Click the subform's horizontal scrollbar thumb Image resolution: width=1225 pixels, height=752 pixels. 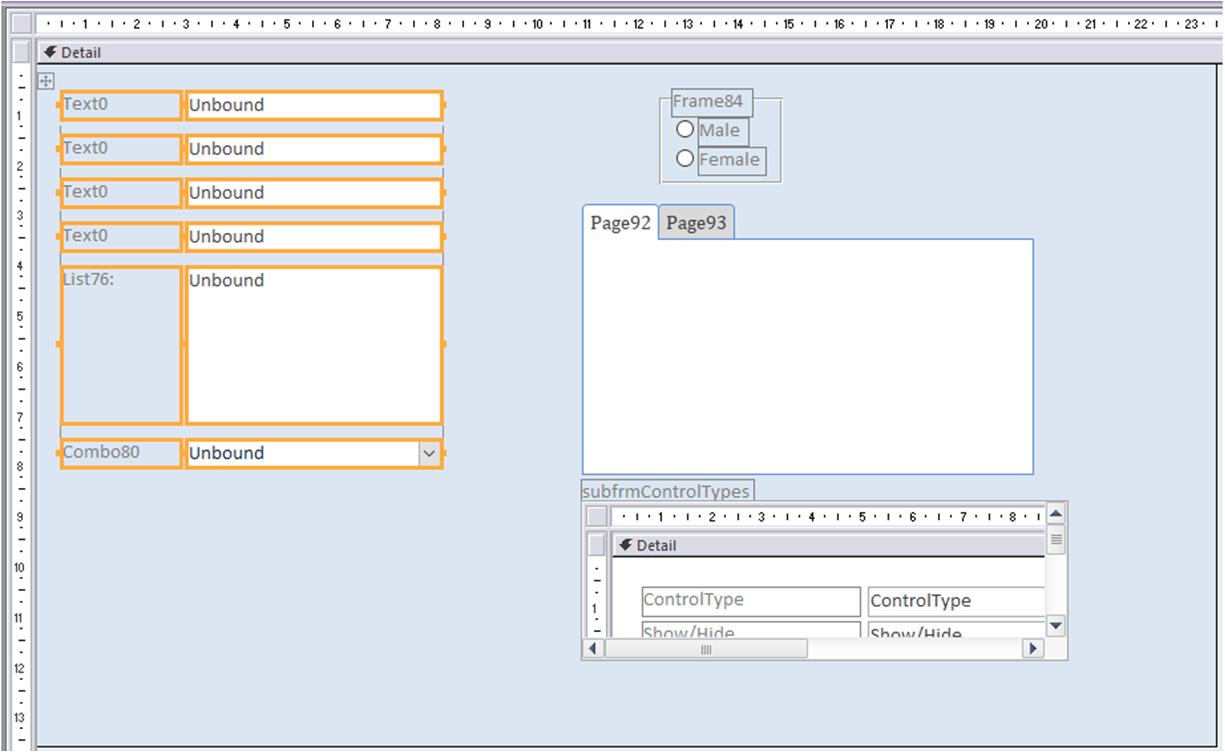706,649
